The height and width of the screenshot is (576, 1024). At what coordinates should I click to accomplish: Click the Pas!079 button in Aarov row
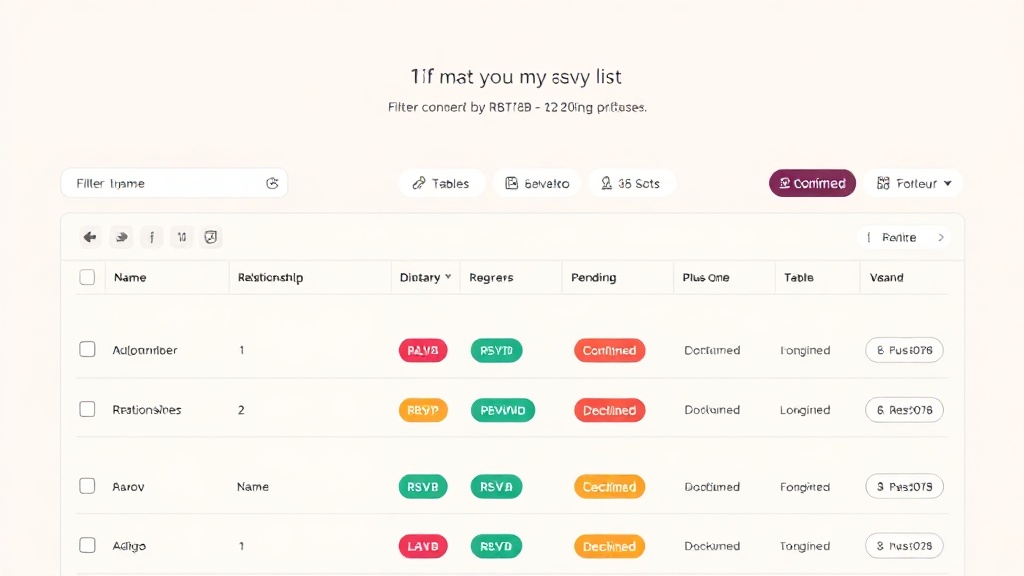pos(904,487)
